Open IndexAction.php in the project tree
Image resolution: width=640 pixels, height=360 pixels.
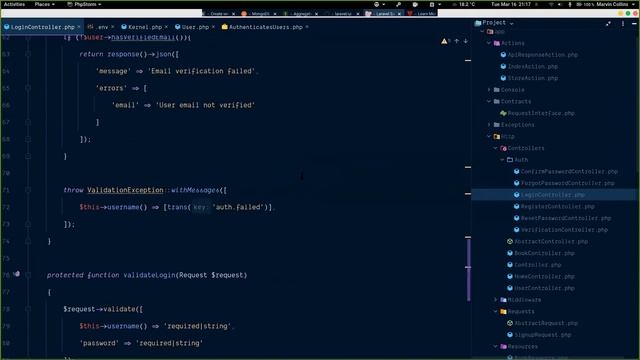529,67
